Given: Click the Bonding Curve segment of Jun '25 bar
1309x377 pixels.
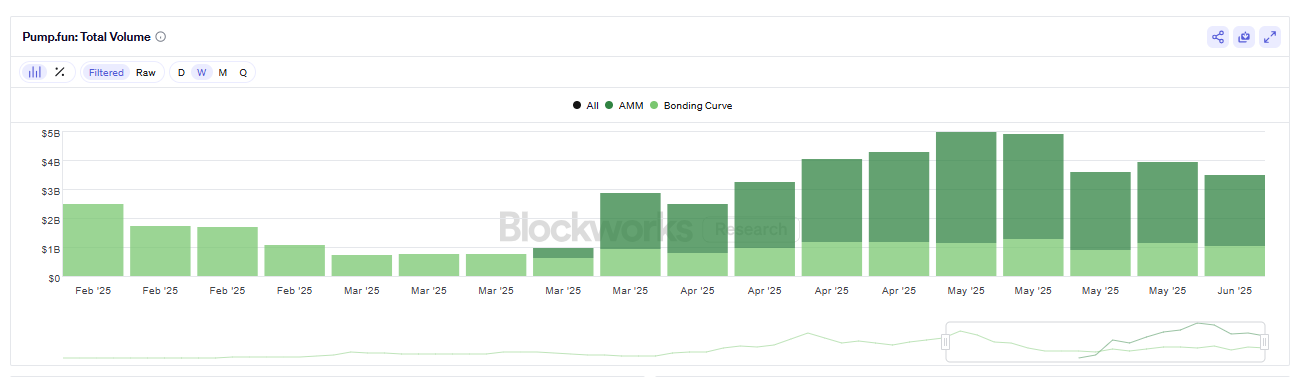Looking at the screenshot, I should pyautogui.click(x=1234, y=261).
